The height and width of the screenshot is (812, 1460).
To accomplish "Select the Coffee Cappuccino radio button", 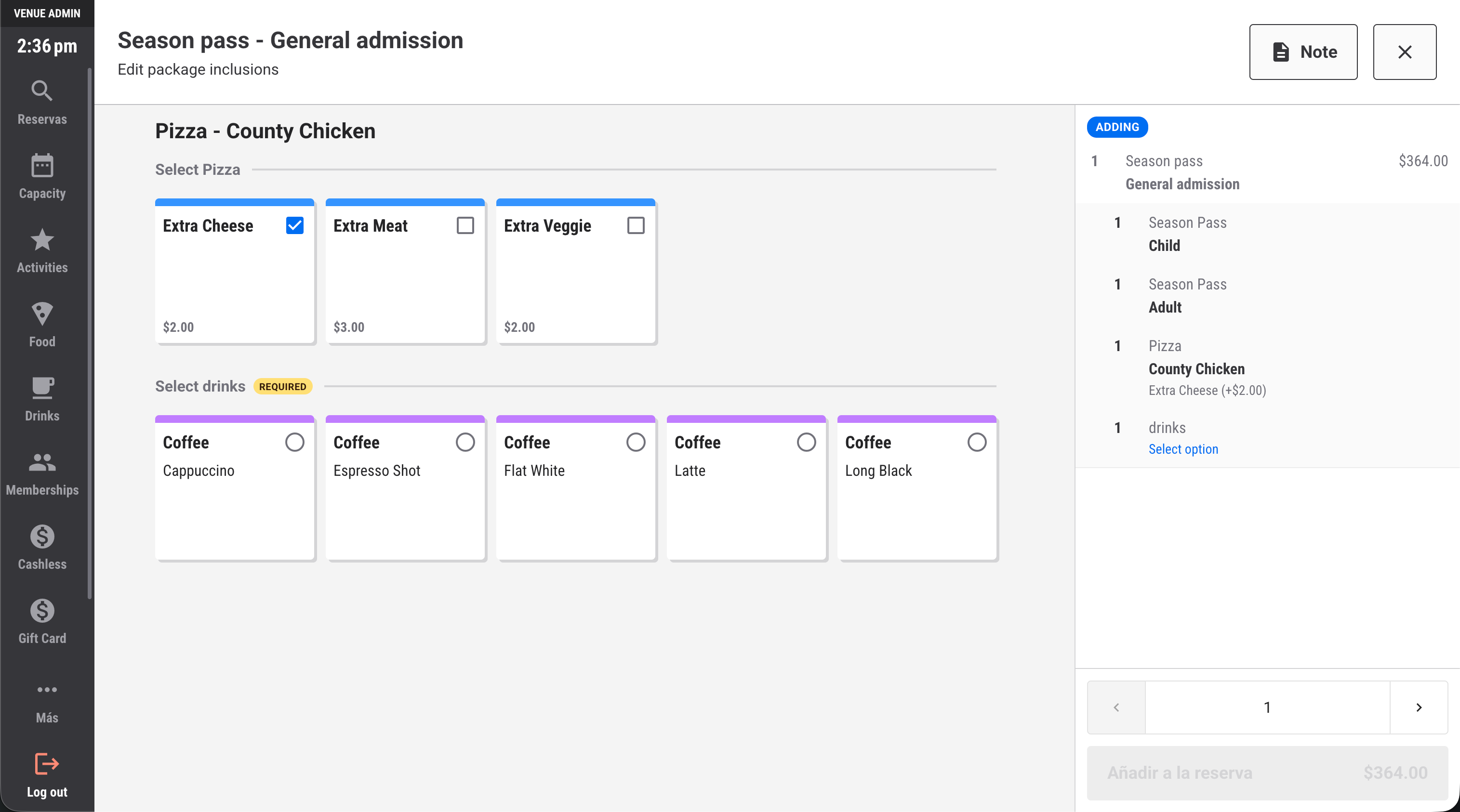I will click(x=295, y=442).
